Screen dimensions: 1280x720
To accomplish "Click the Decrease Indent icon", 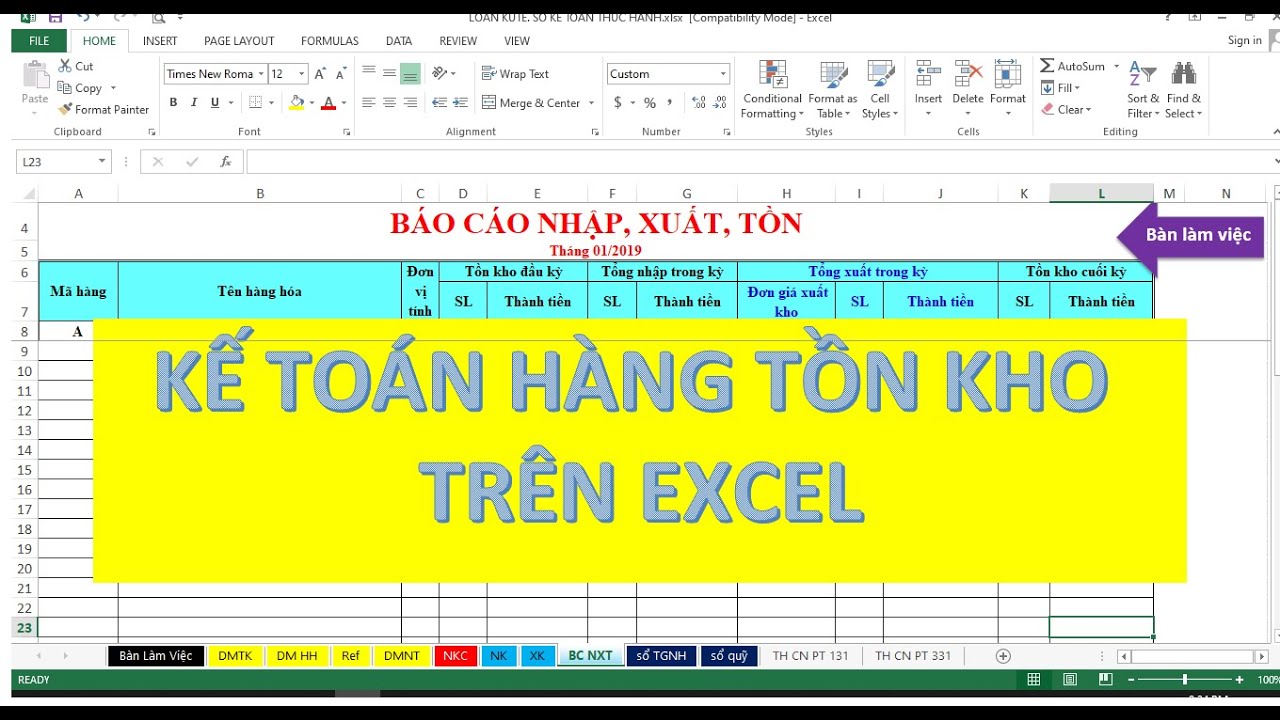I will point(438,103).
